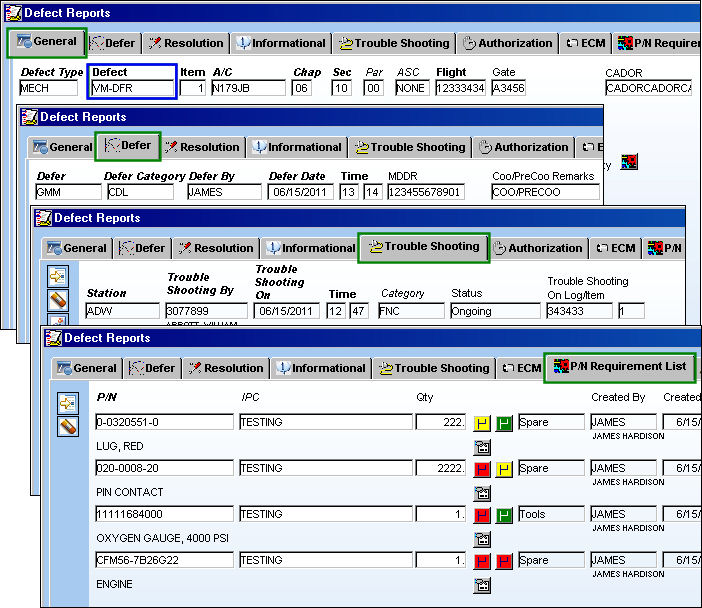Click the eraser delete icon in P/N Requirement window
Screen dimensions: 702x608
(x=68, y=426)
